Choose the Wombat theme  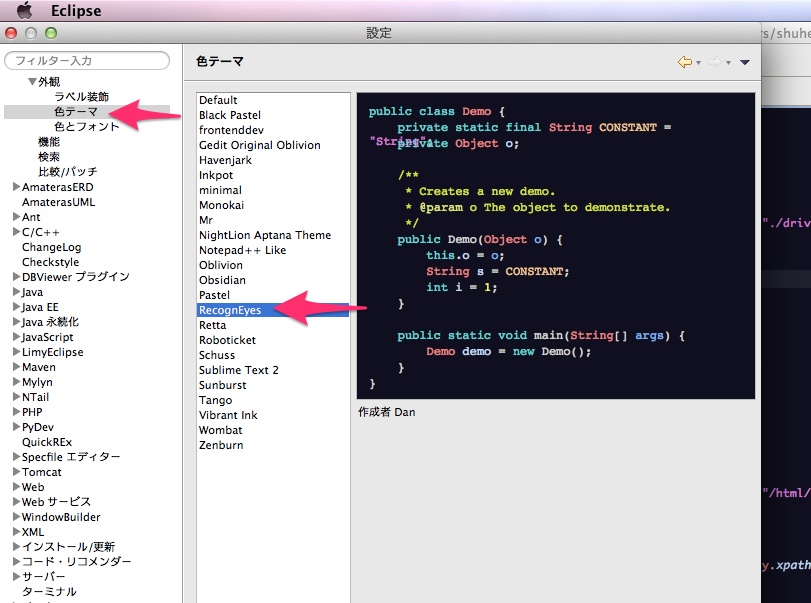click(221, 430)
